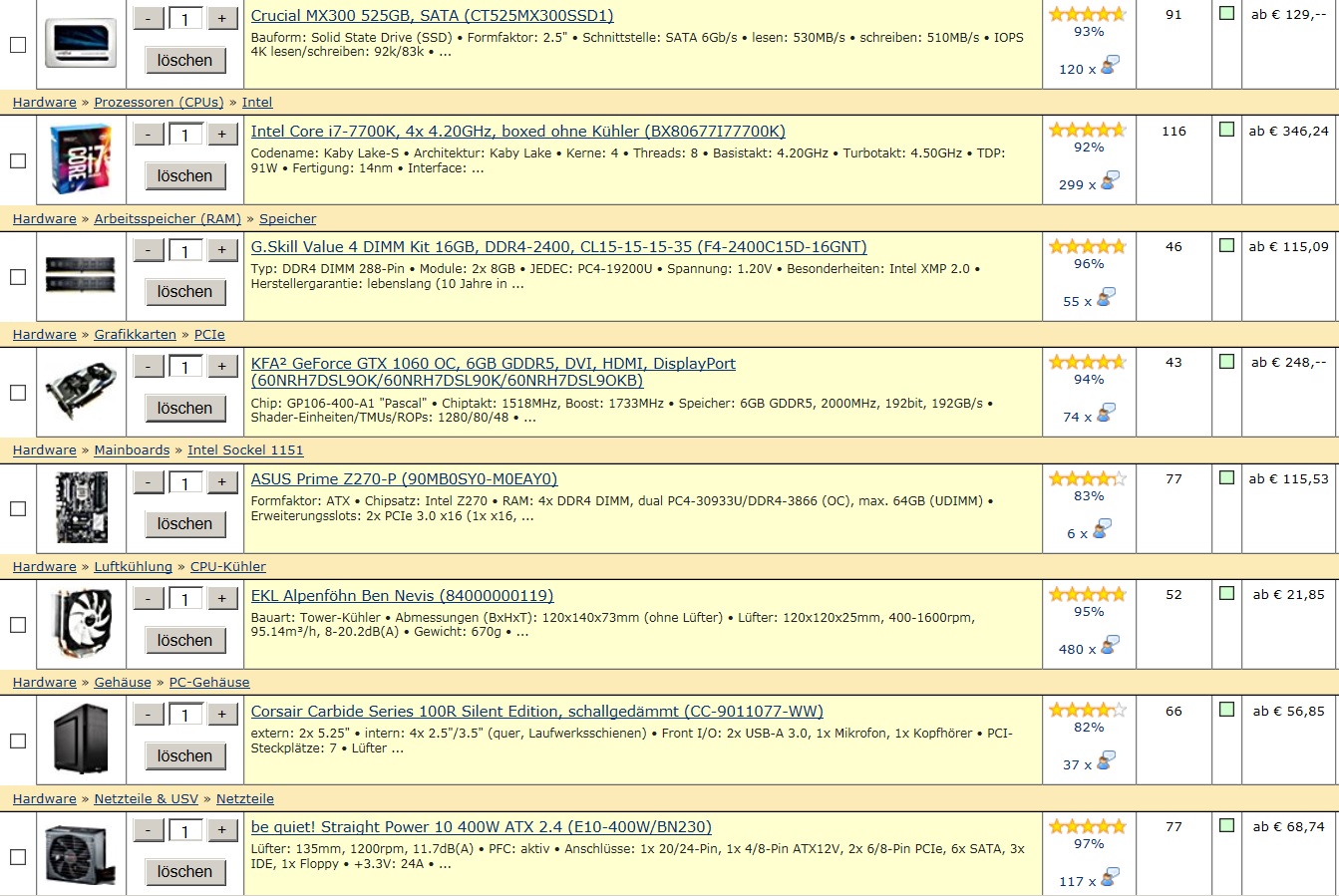Increase quantity of Corsair Carbide with plus
Viewport: 1339px width, 896px height.
[221, 714]
